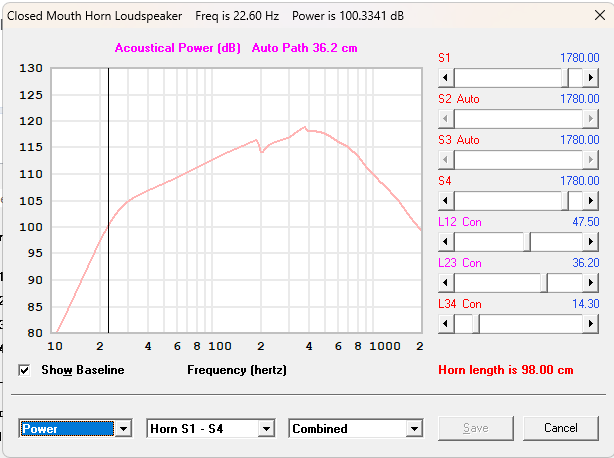Click the L34 Con label
This screenshot has width=614, height=458.
coord(460,304)
